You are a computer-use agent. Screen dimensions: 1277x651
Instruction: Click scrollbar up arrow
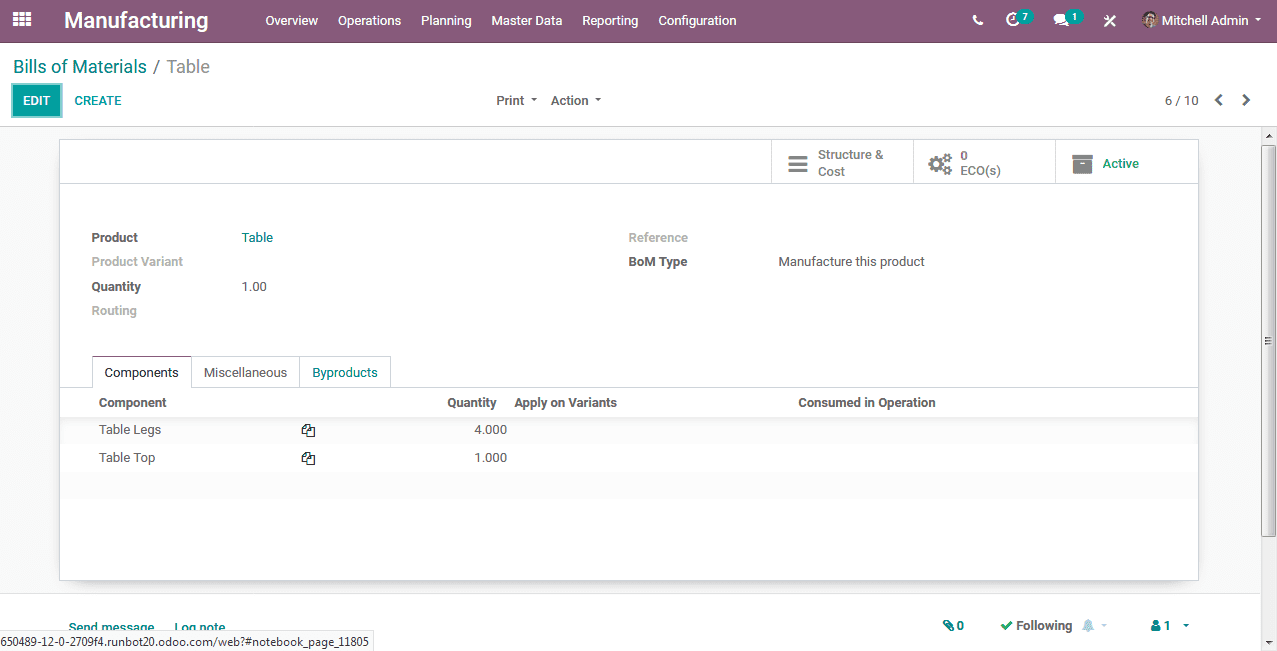pos(1268,134)
